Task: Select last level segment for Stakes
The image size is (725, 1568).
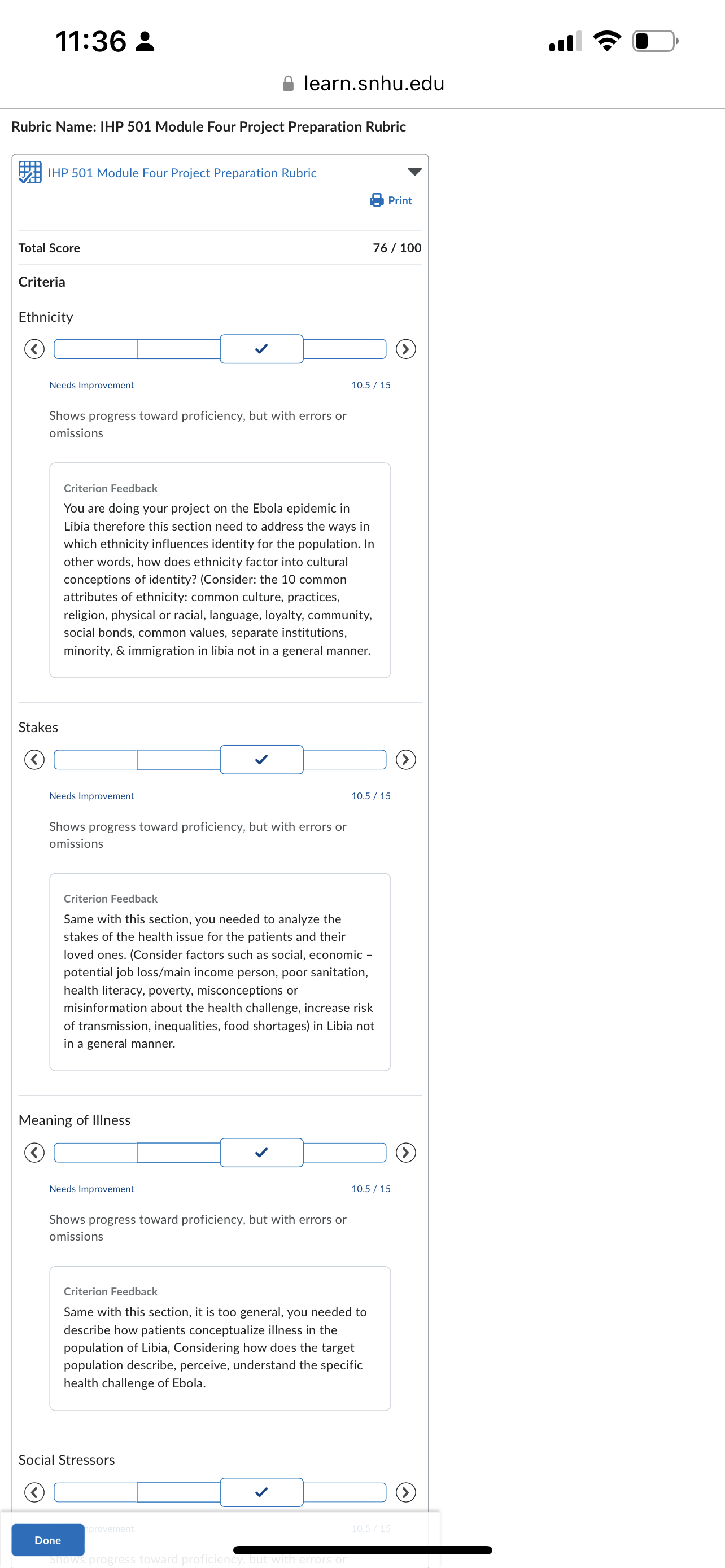Action: click(344, 760)
